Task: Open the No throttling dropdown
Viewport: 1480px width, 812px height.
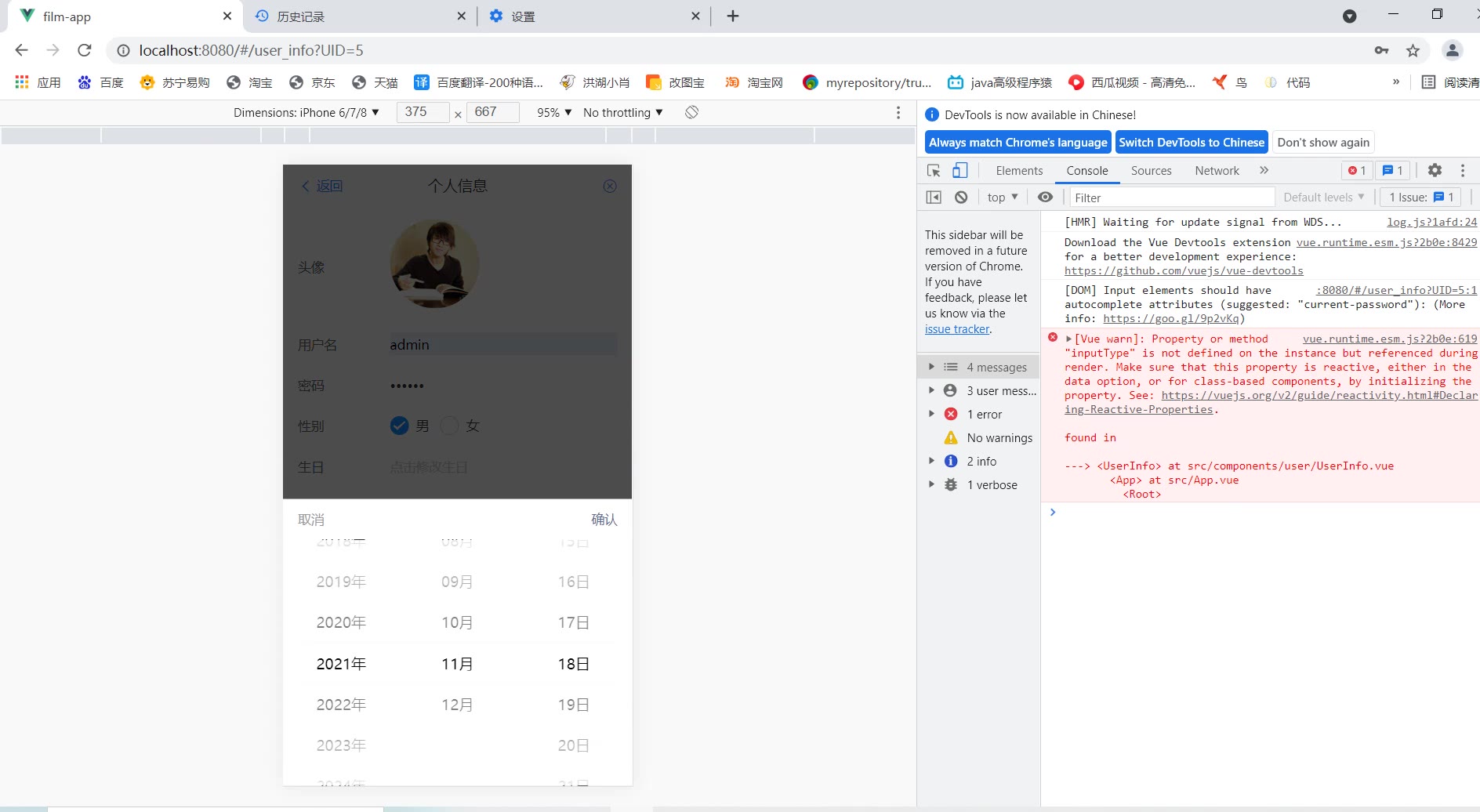Action: click(623, 112)
